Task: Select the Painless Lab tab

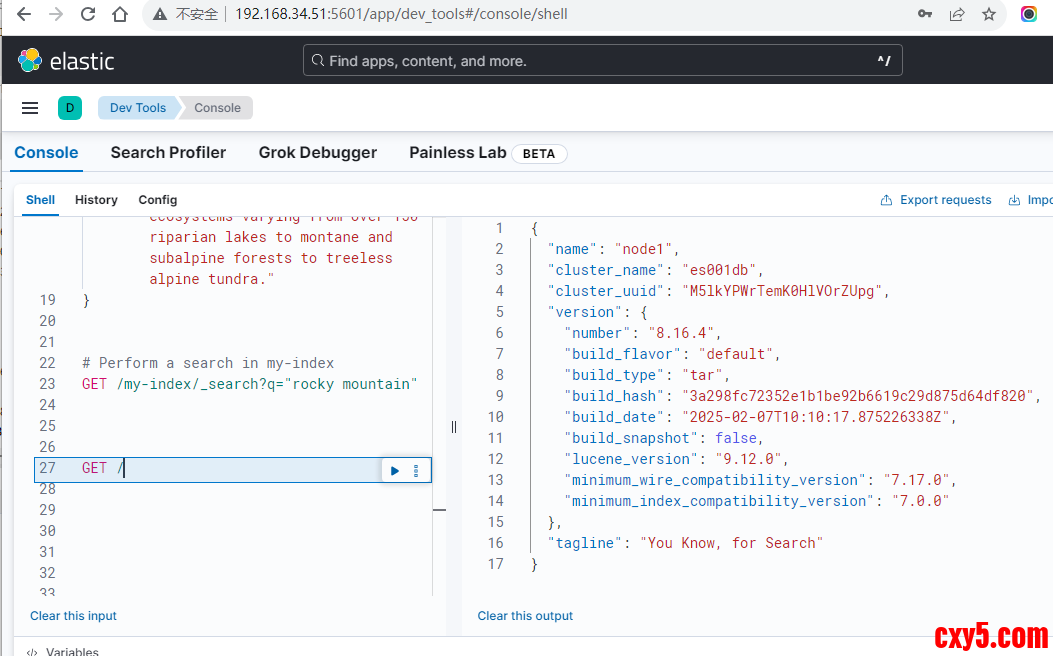Action: tap(458, 153)
